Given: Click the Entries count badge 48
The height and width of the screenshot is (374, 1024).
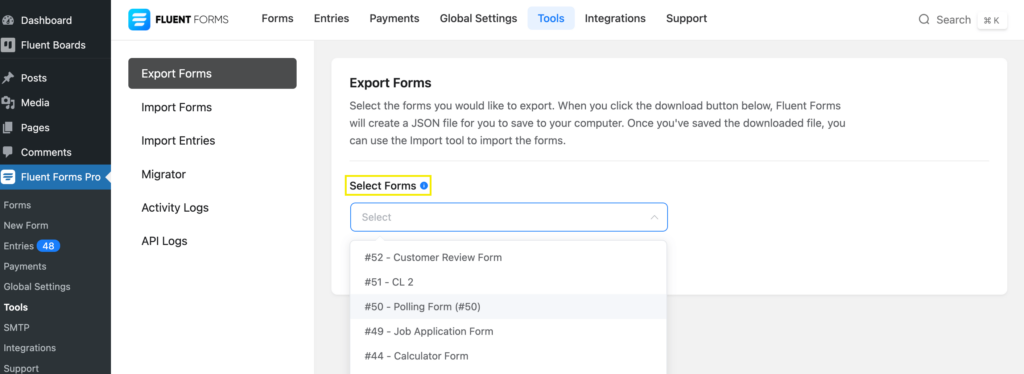Looking at the screenshot, I should click(x=48, y=246).
